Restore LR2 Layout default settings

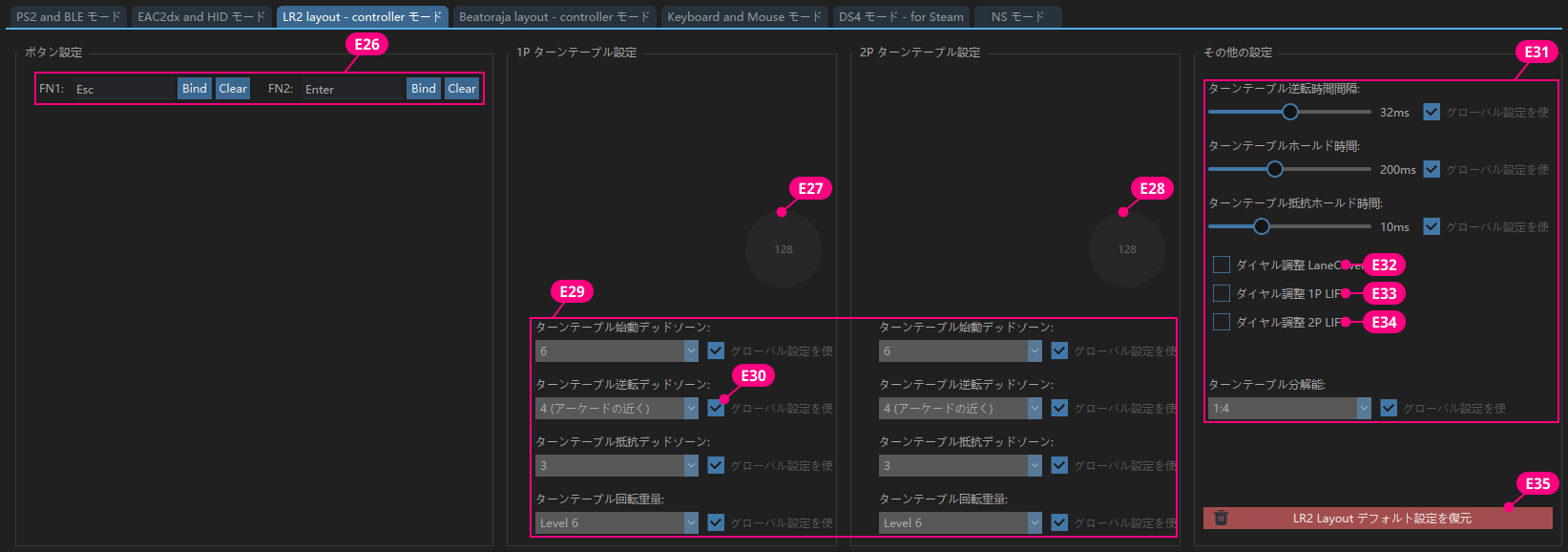click(x=1381, y=519)
